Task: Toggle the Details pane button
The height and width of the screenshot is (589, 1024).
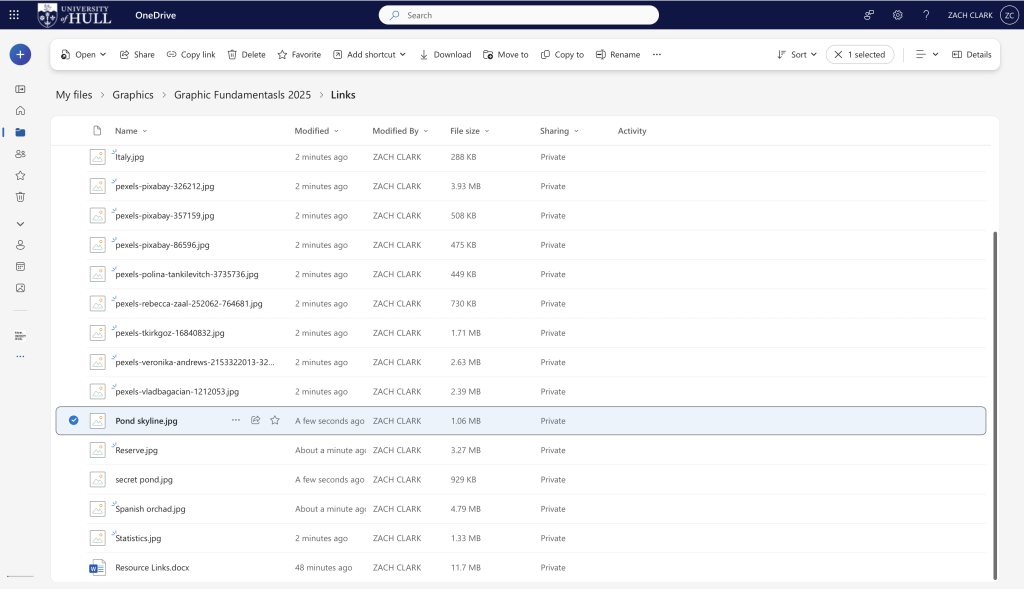Action: click(x=971, y=55)
